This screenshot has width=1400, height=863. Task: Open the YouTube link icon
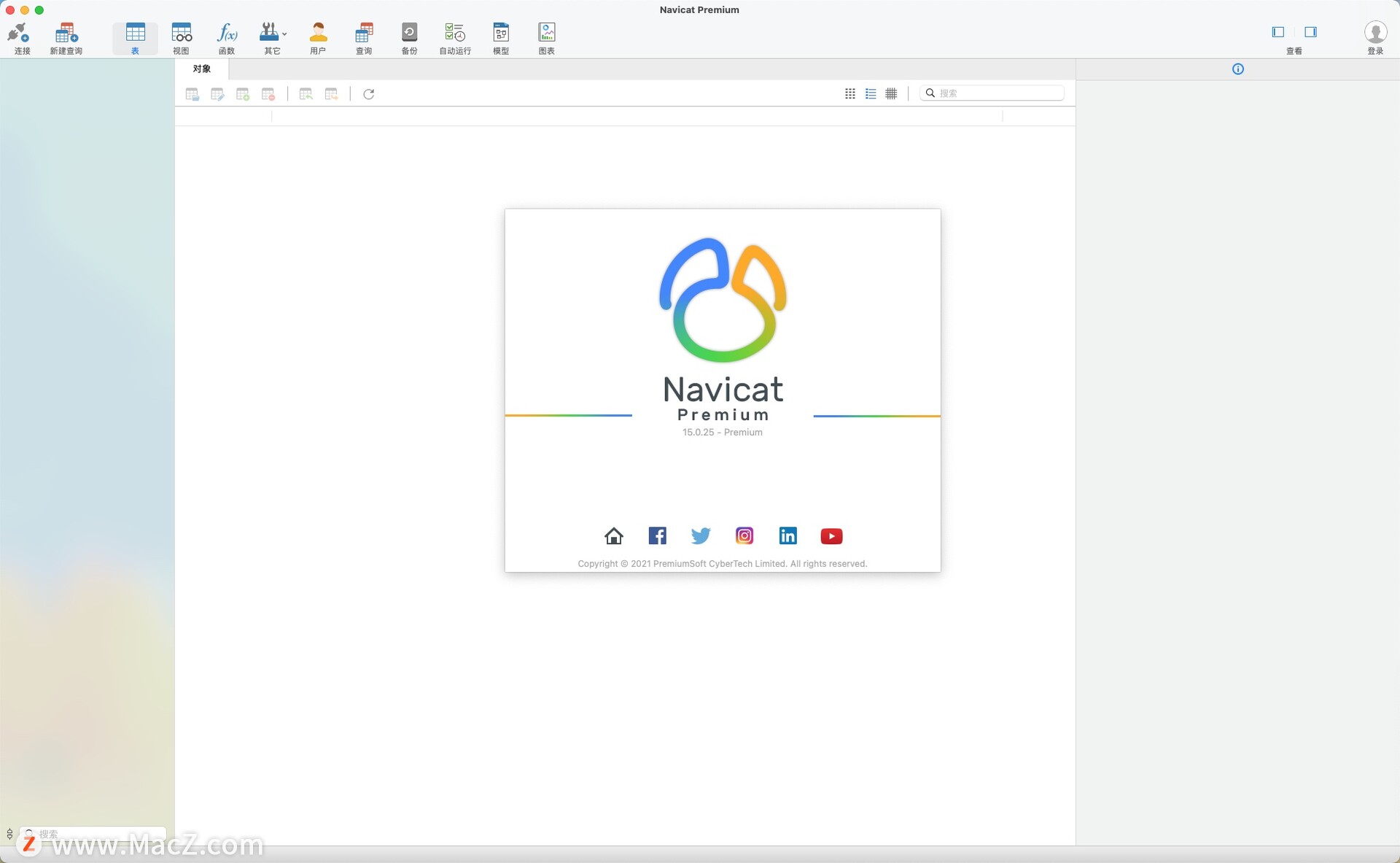click(x=831, y=536)
